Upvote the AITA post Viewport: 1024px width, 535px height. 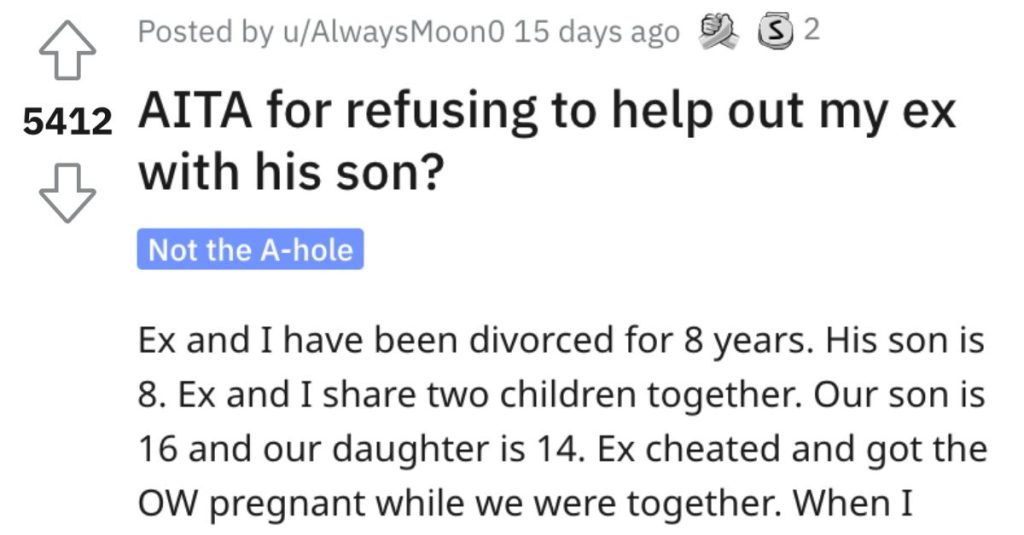[67, 50]
